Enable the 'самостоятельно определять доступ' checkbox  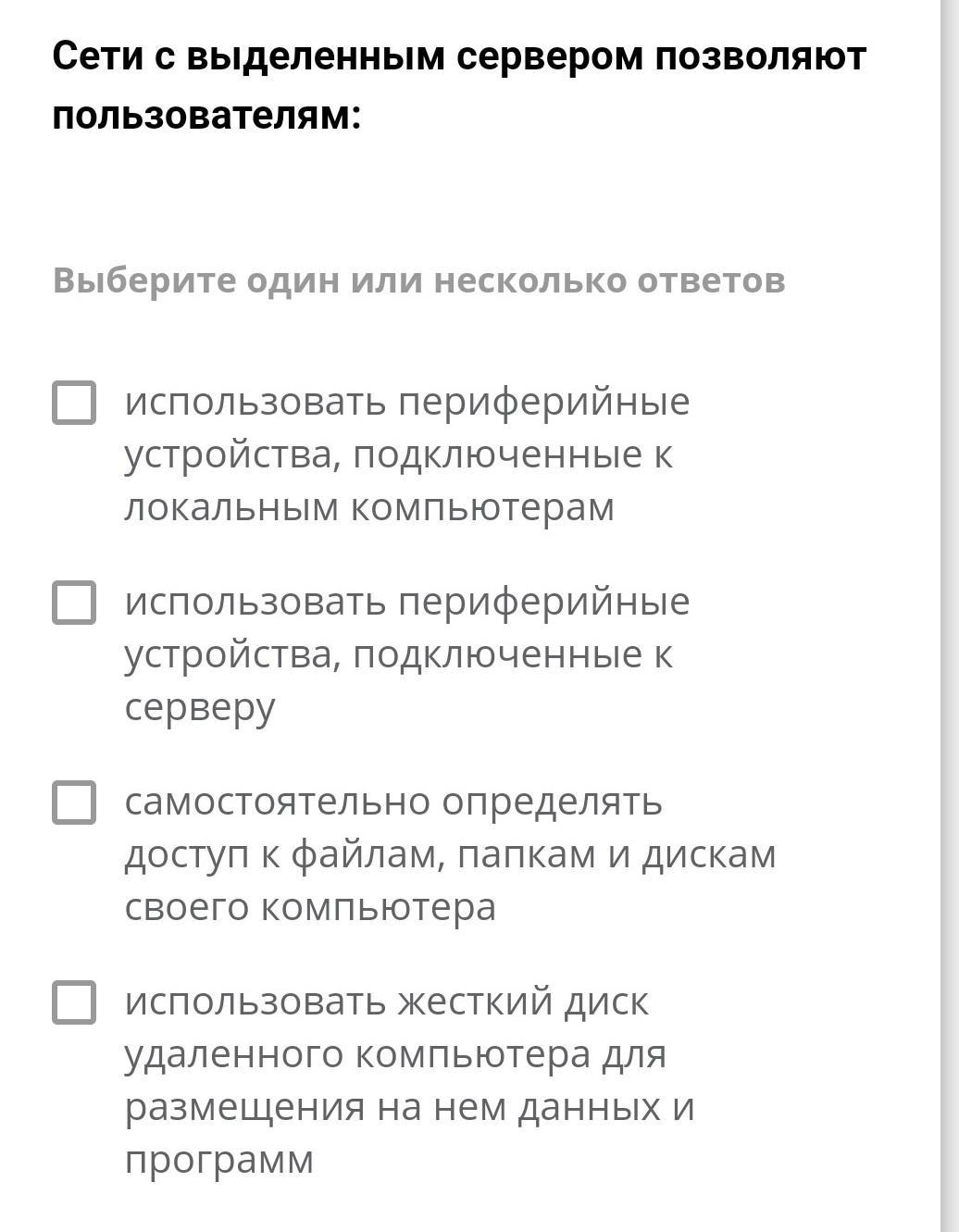pos(74,803)
